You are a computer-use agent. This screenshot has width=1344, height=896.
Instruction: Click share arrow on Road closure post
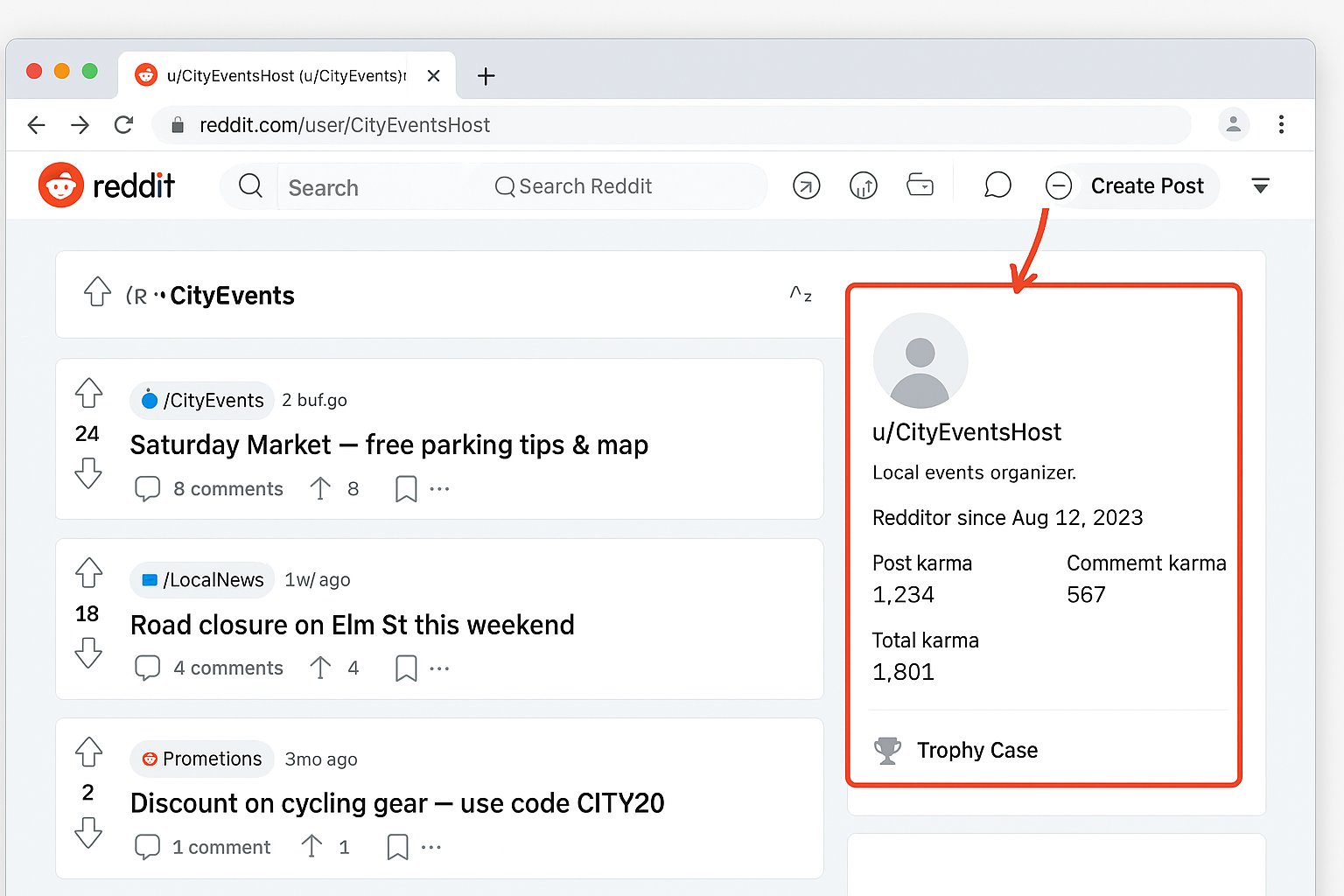point(320,668)
